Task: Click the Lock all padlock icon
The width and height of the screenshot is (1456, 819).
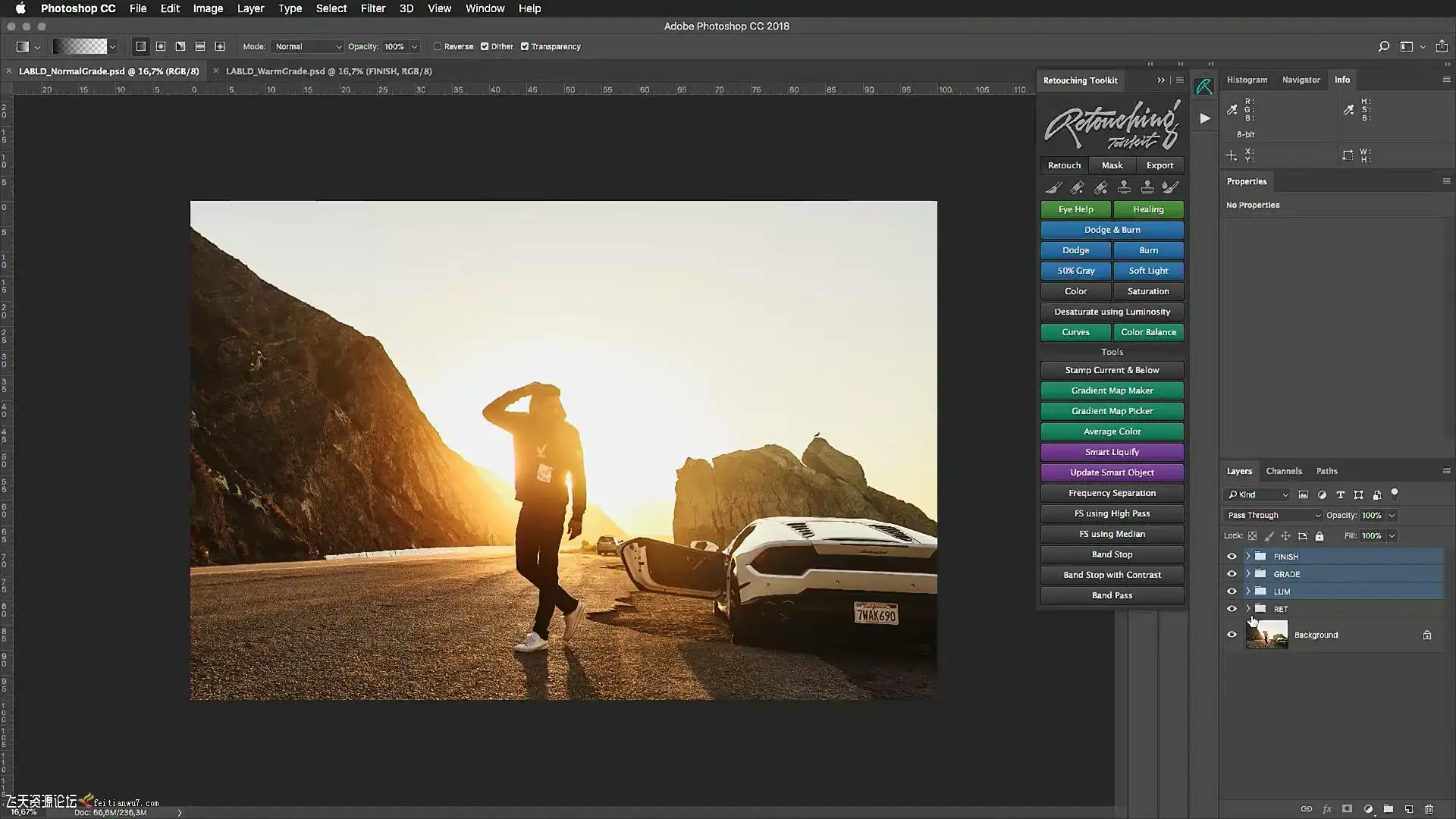Action: tap(1319, 536)
